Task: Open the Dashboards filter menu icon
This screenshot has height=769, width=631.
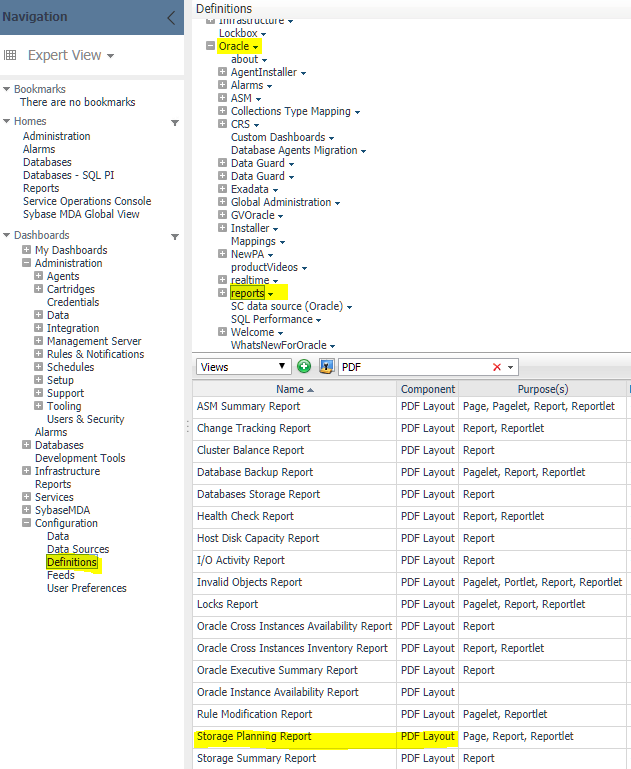Action: click(175, 237)
